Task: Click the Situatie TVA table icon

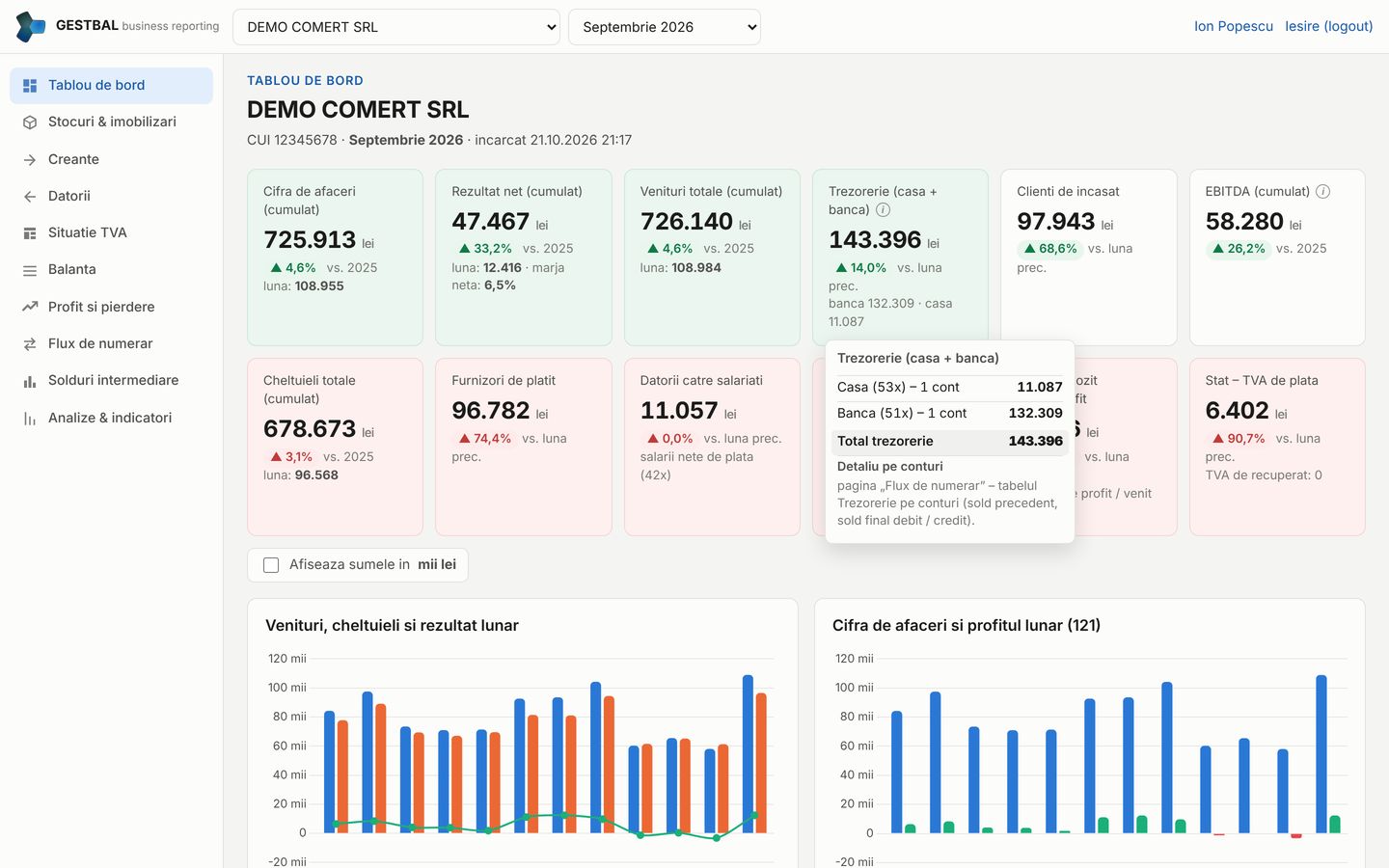Action: [30, 233]
